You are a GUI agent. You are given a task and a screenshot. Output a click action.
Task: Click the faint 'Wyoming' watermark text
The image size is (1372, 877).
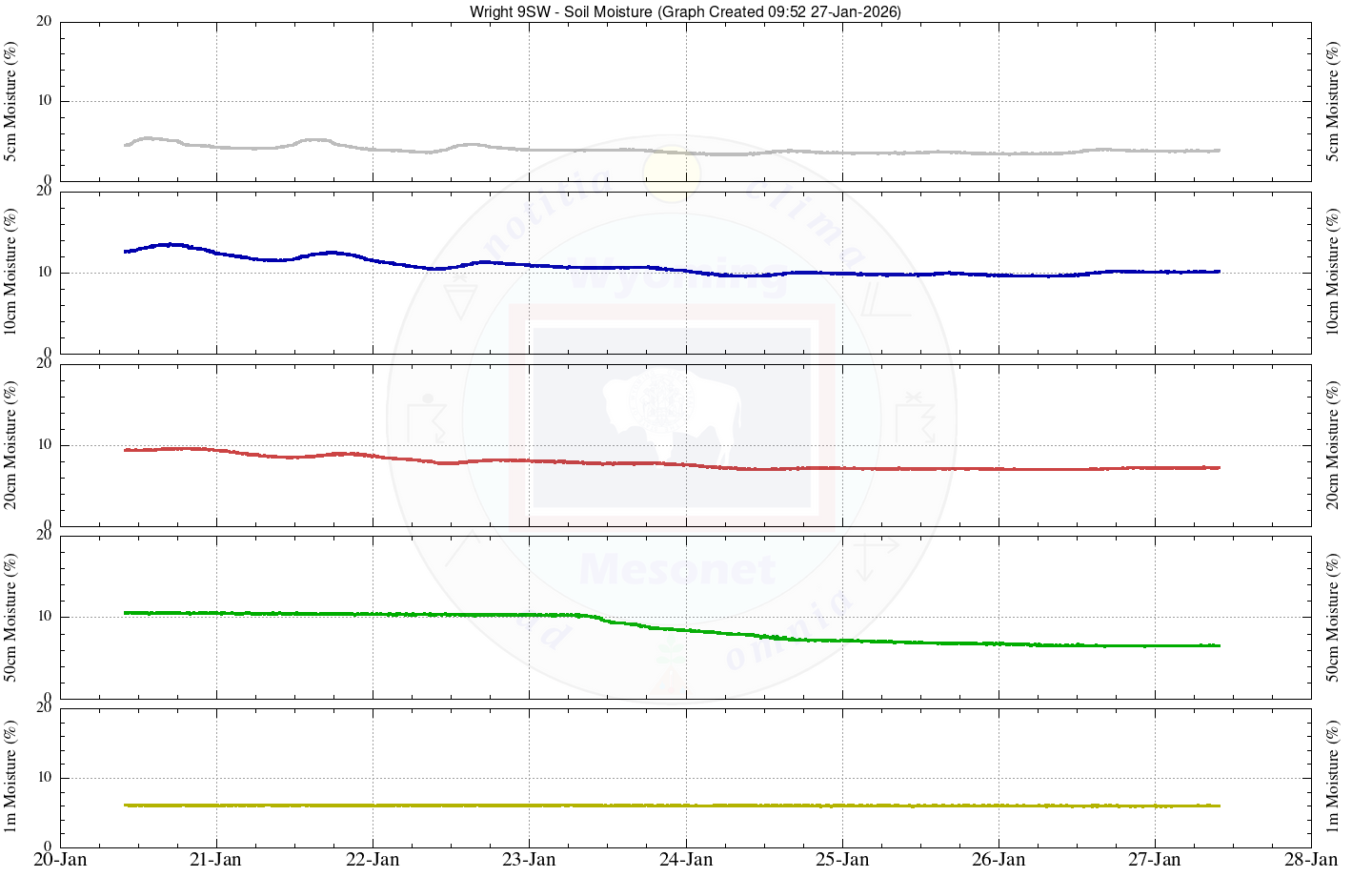pos(678,277)
